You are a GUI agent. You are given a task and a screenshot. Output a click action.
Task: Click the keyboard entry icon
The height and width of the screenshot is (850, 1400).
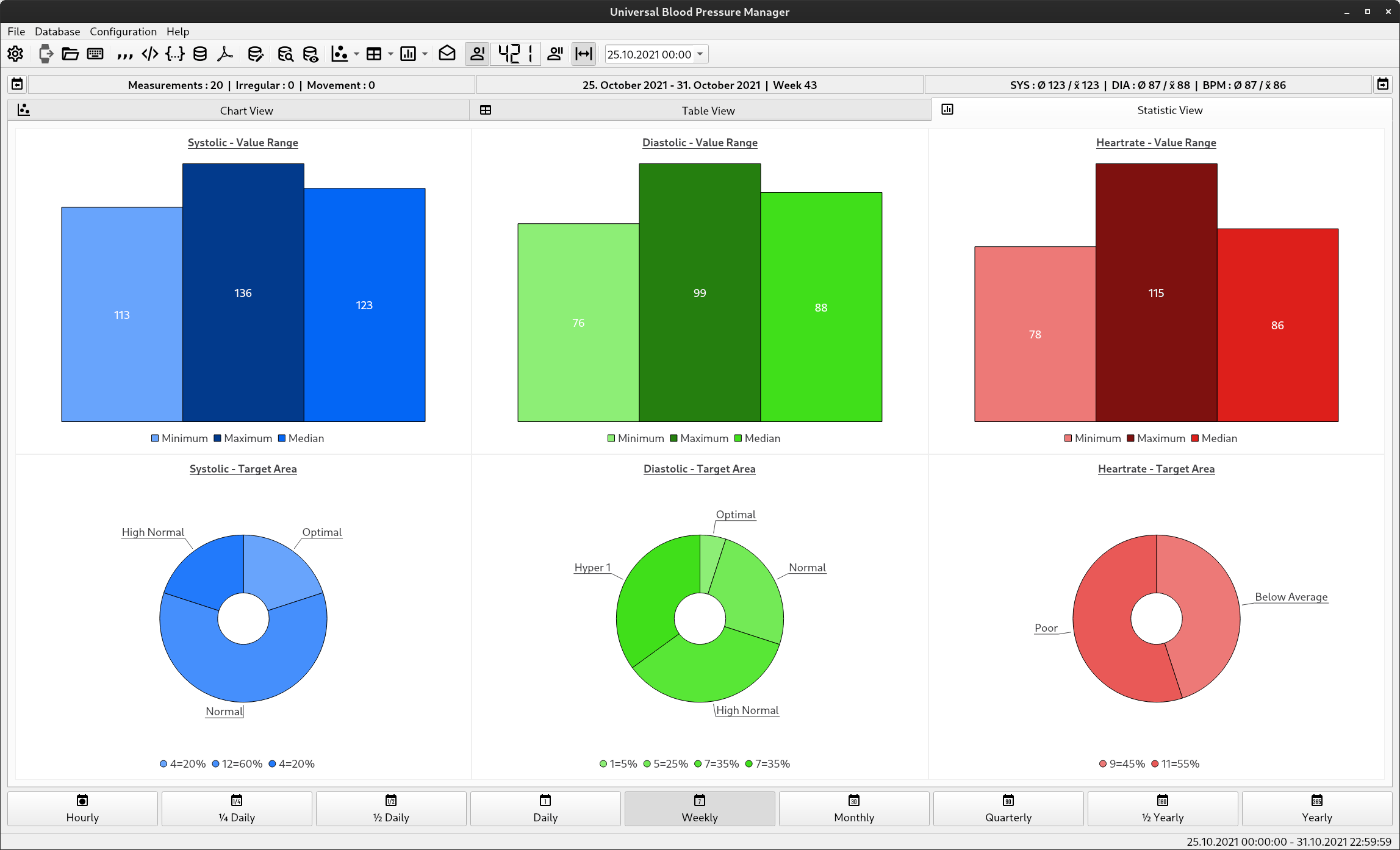(x=95, y=54)
